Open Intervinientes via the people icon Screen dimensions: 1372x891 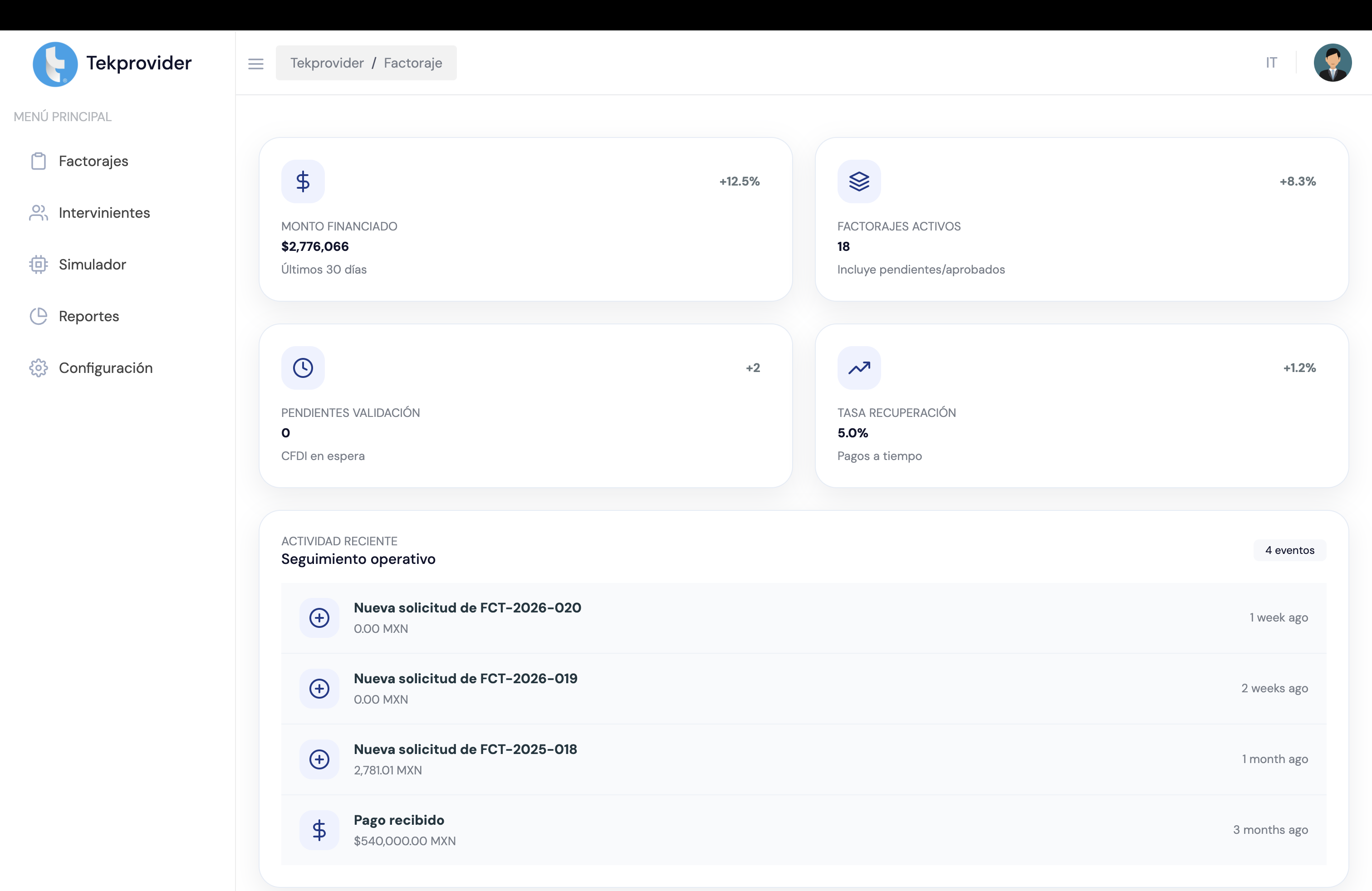coord(38,213)
